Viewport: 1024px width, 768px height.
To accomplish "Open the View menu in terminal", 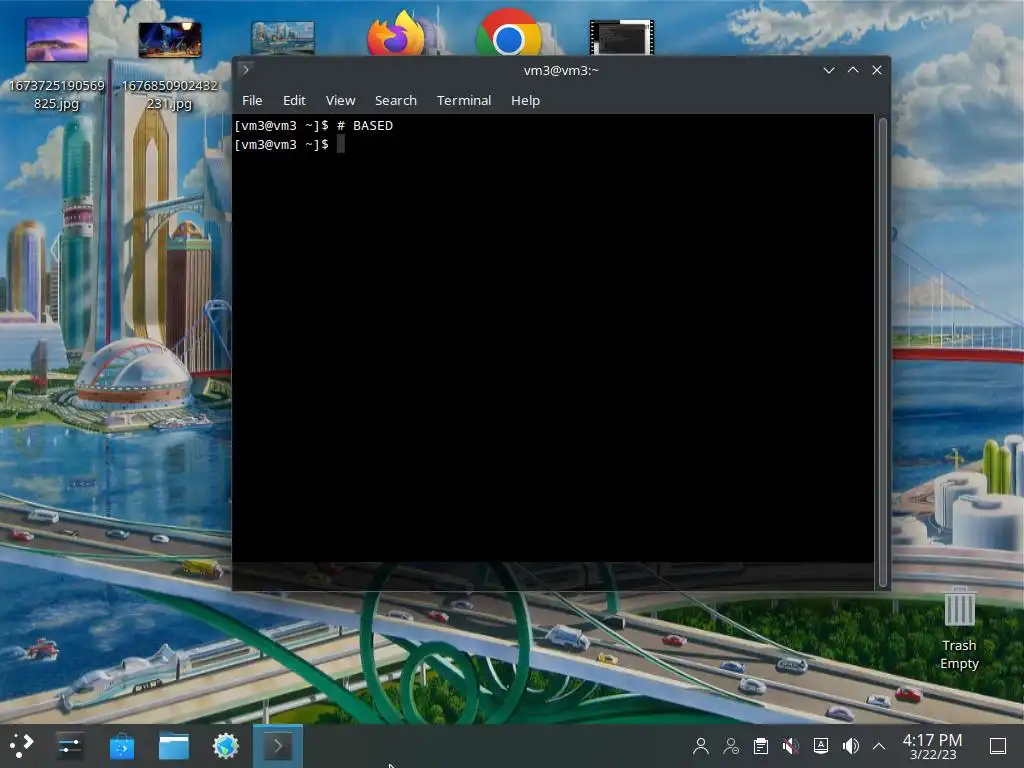I will pos(340,101).
